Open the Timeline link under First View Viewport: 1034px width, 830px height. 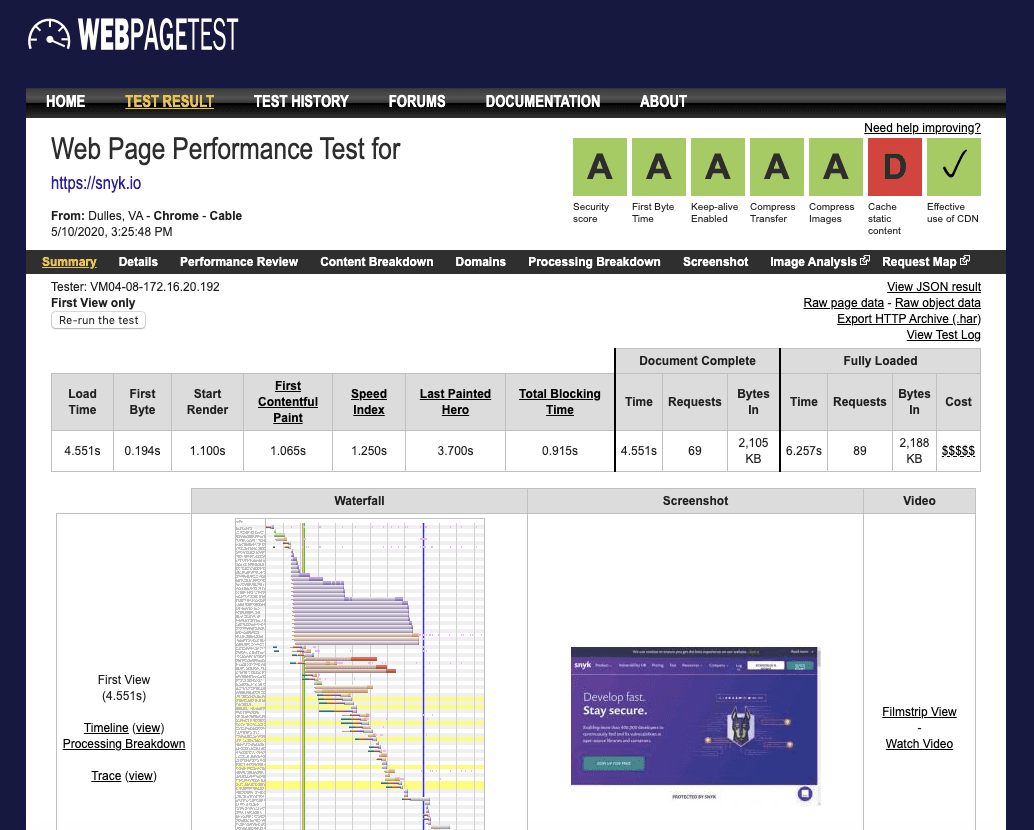(106, 727)
